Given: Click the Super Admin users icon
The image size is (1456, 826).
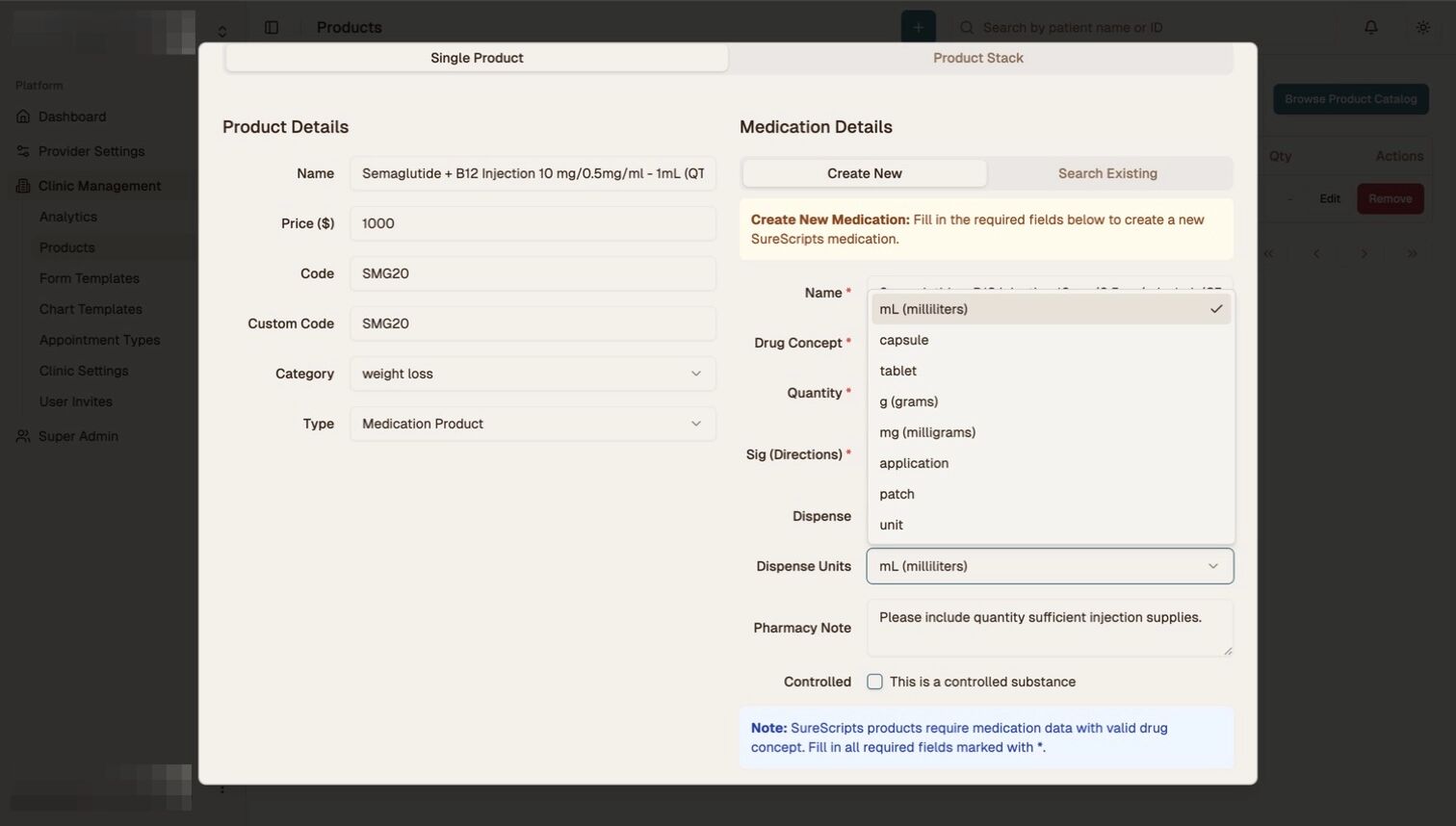Looking at the screenshot, I should click(x=23, y=436).
